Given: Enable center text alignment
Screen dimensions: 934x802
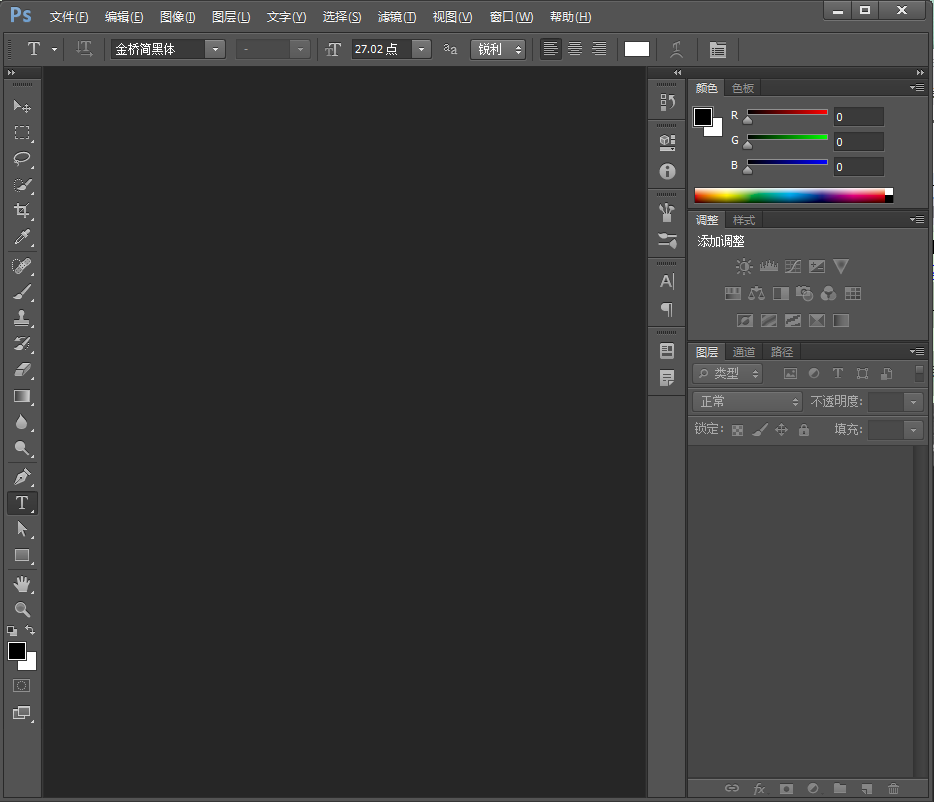Looking at the screenshot, I should point(575,49).
